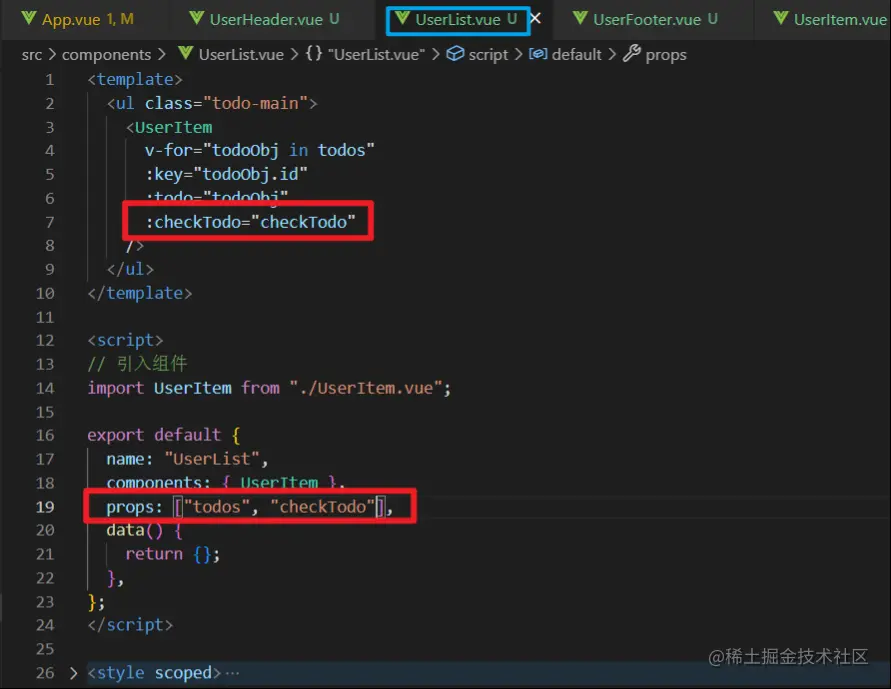Viewport: 891px width, 689px height.
Task: Click the Vue icon on UserItem.vue tab
Action: point(781,18)
